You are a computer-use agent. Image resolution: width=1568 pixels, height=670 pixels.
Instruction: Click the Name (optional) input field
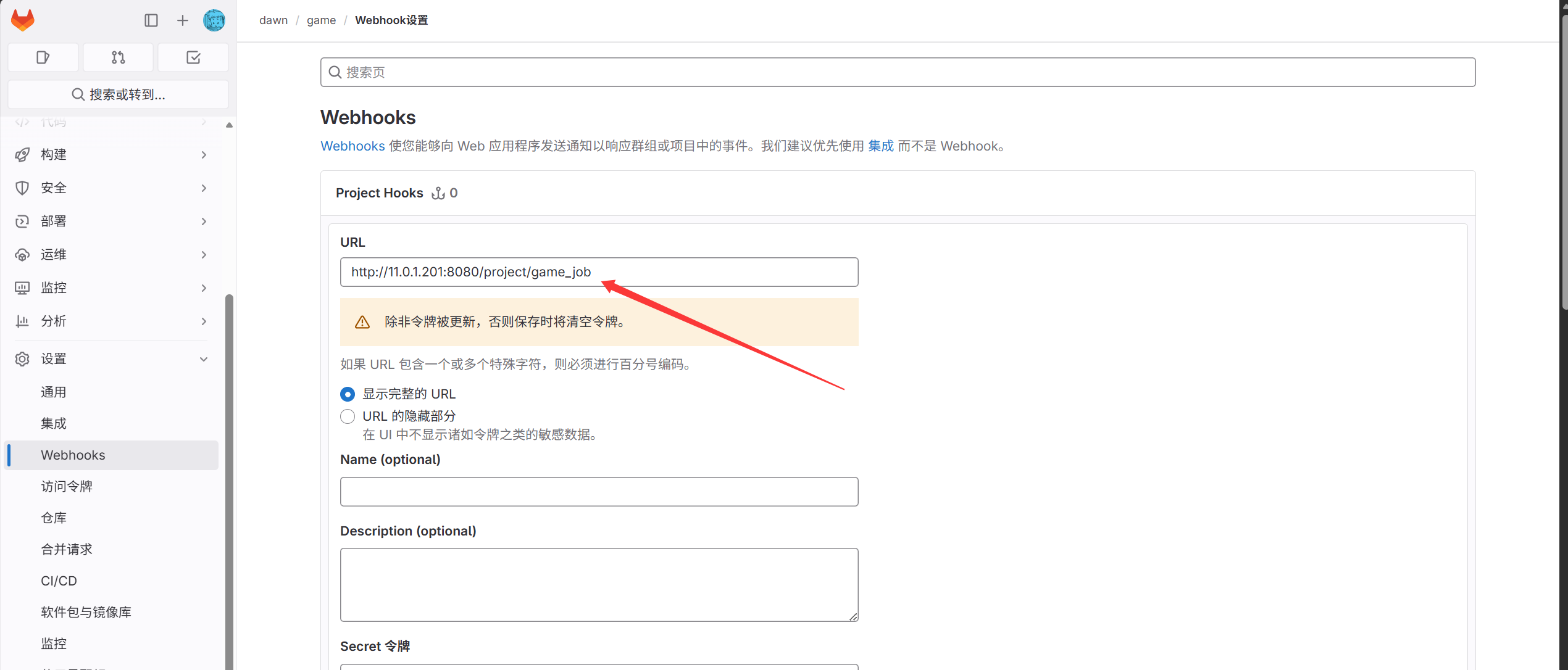(x=599, y=492)
